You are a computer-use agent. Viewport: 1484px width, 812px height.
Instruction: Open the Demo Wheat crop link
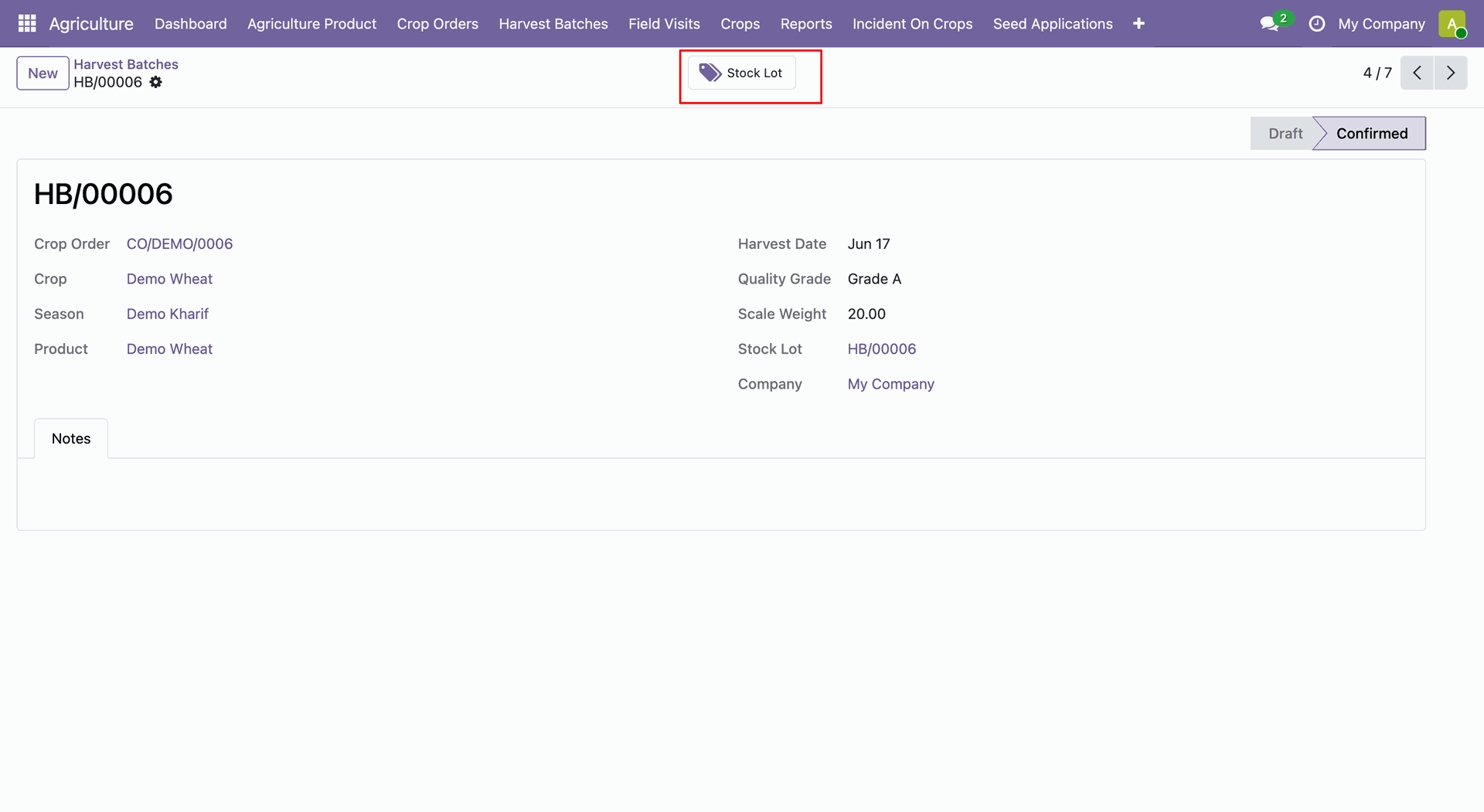pyautogui.click(x=169, y=279)
